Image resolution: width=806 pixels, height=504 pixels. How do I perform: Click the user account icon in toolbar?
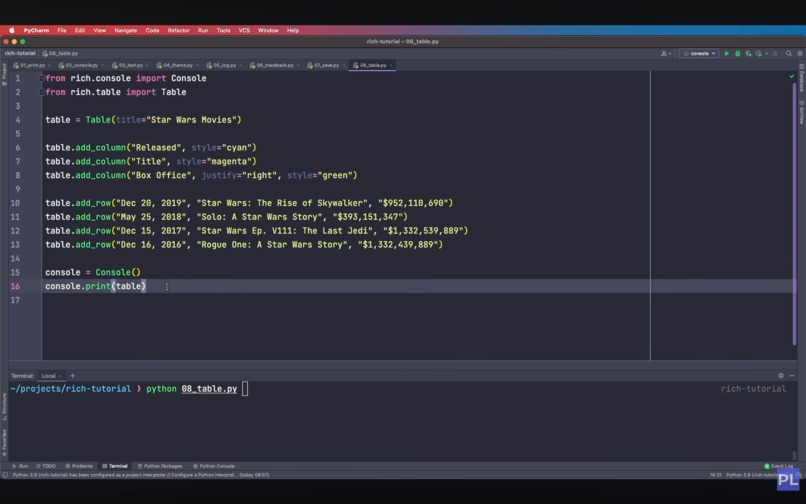tap(664, 53)
